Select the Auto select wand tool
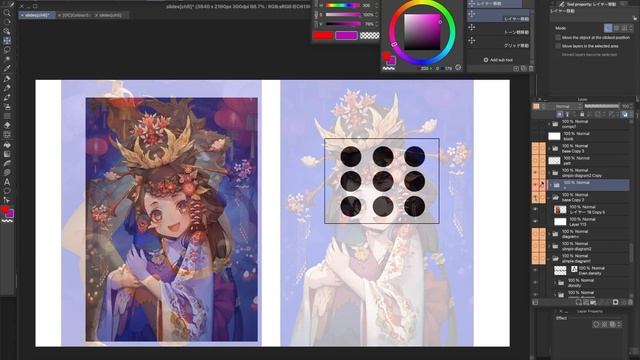The height and width of the screenshot is (360, 640). 7,59
